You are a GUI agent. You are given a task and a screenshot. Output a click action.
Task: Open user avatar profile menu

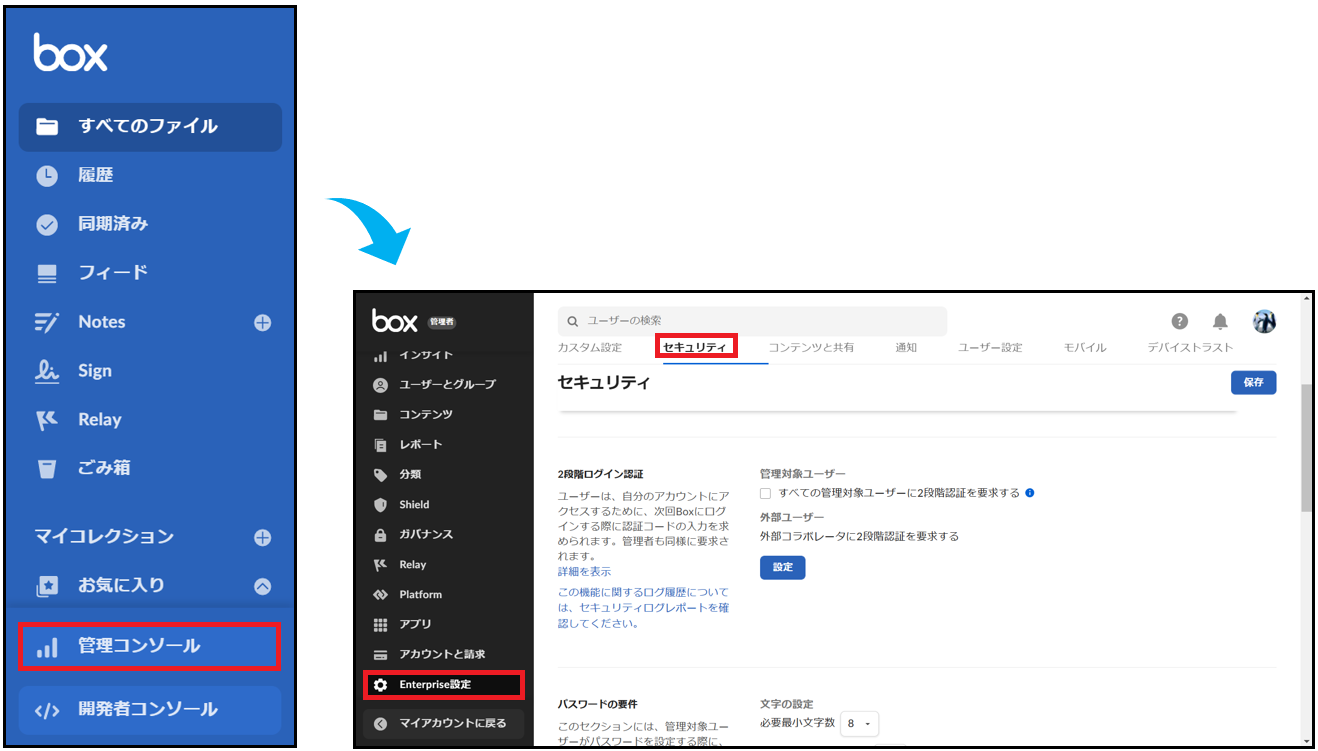pyautogui.click(x=1264, y=321)
